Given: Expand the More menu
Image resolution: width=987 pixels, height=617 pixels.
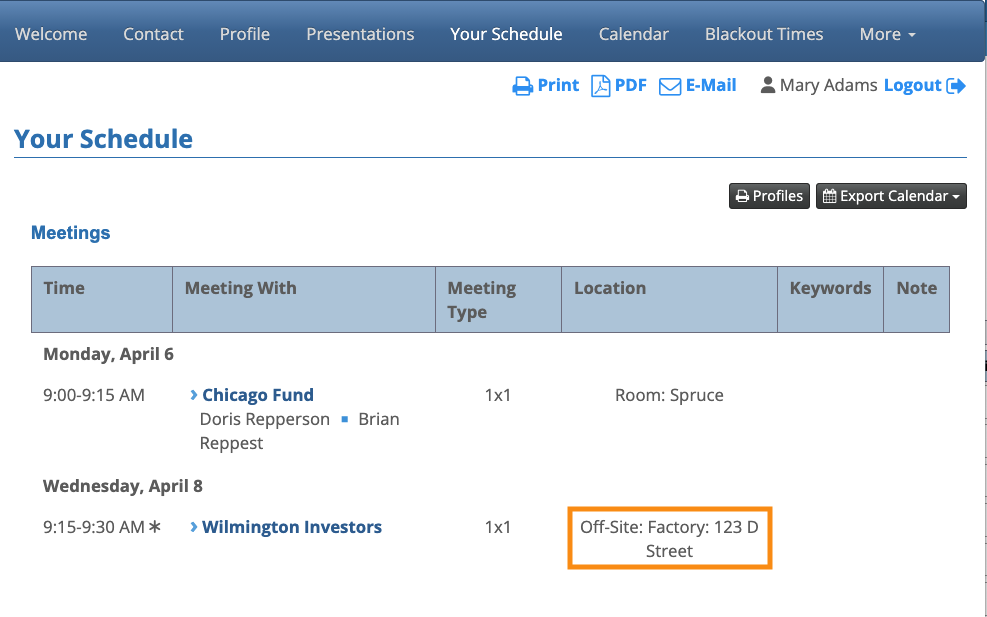Looking at the screenshot, I should [x=887, y=34].
